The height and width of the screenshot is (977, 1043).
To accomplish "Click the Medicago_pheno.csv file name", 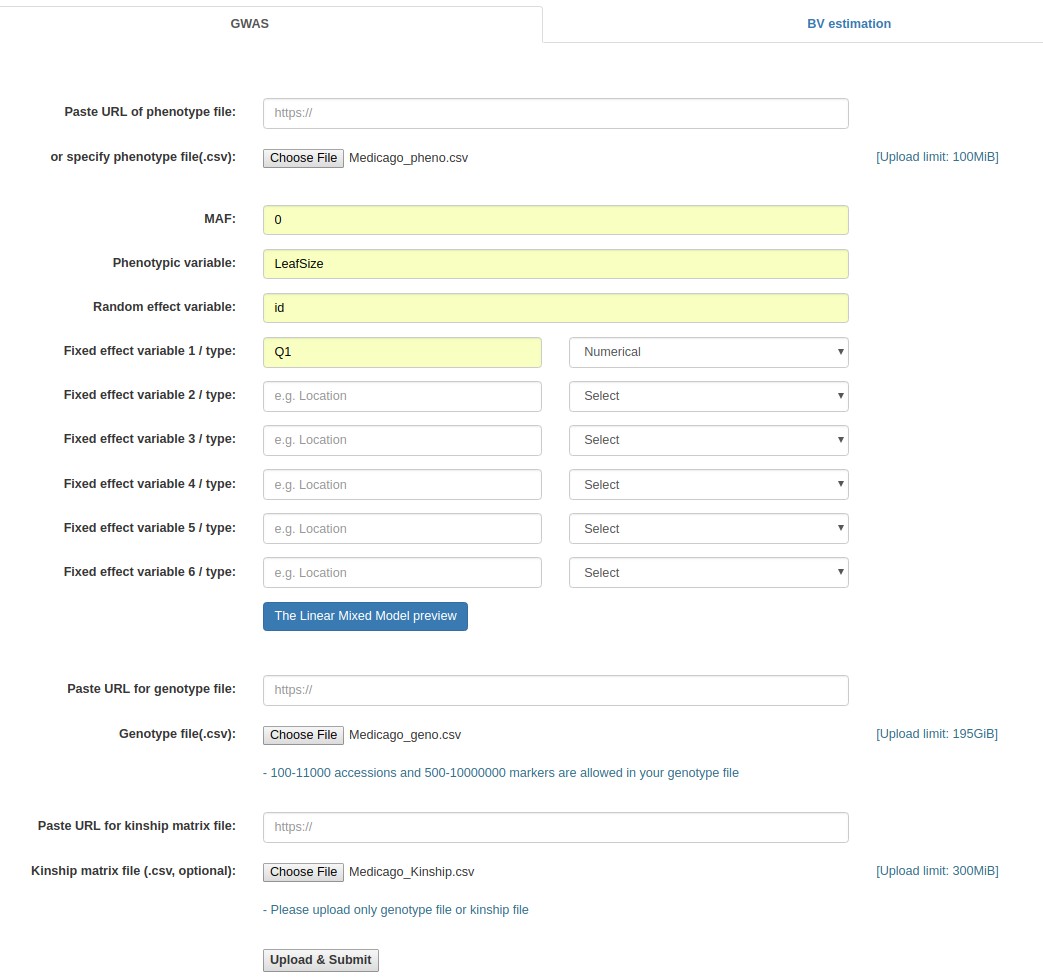I will pos(408,158).
